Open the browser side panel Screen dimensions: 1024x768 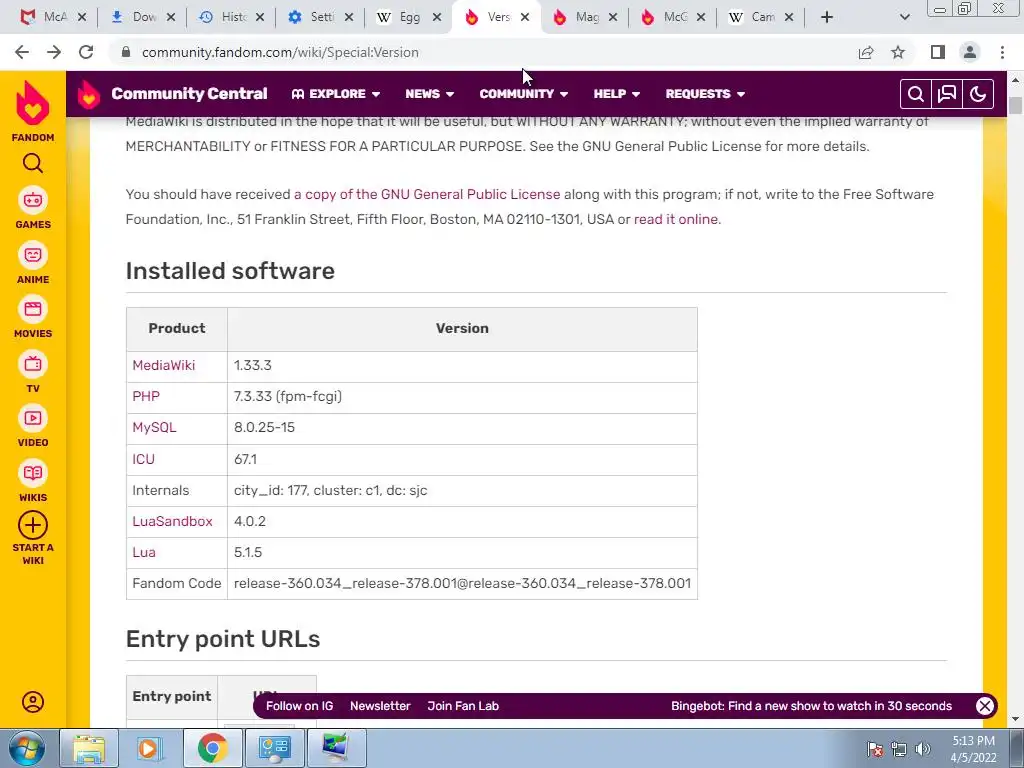[x=938, y=52]
